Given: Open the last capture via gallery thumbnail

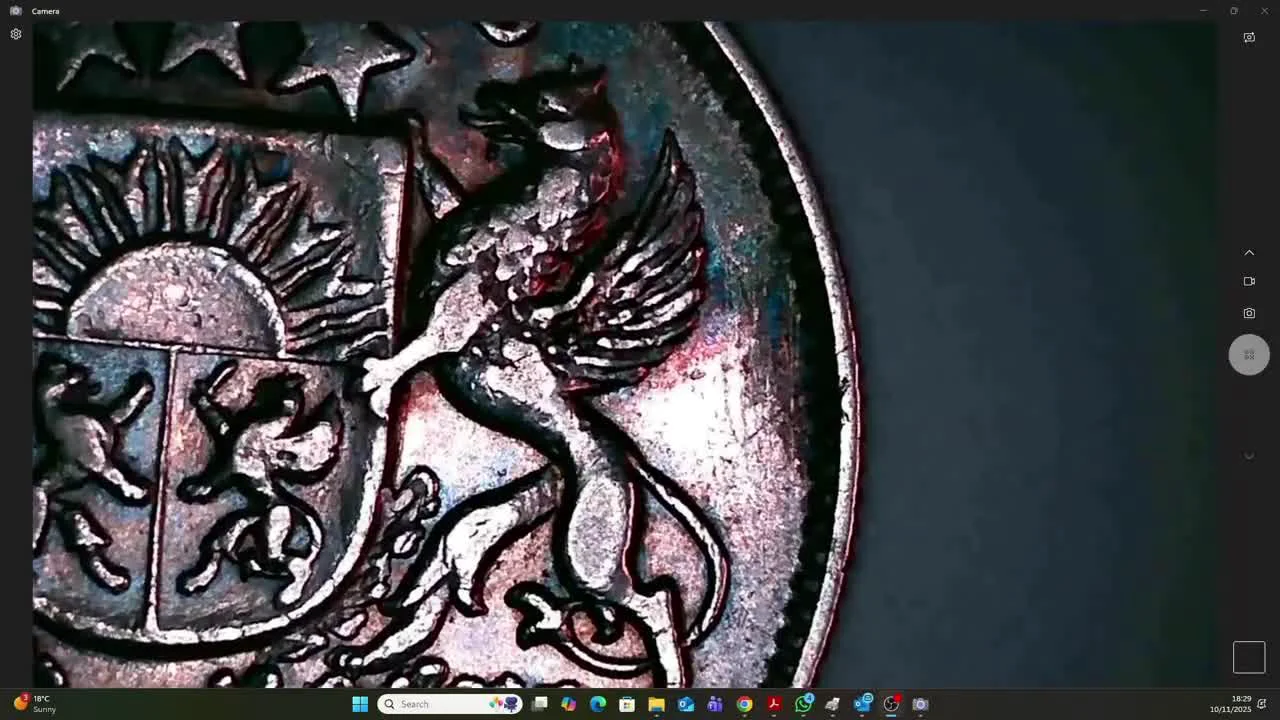Looking at the screenshot, I should [x=1249, y=657].
